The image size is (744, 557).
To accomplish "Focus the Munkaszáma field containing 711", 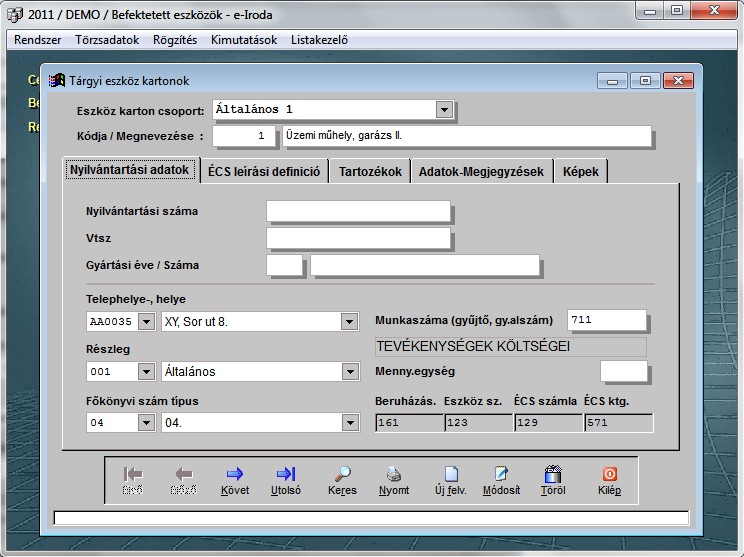I will click(x=606, y=320).
